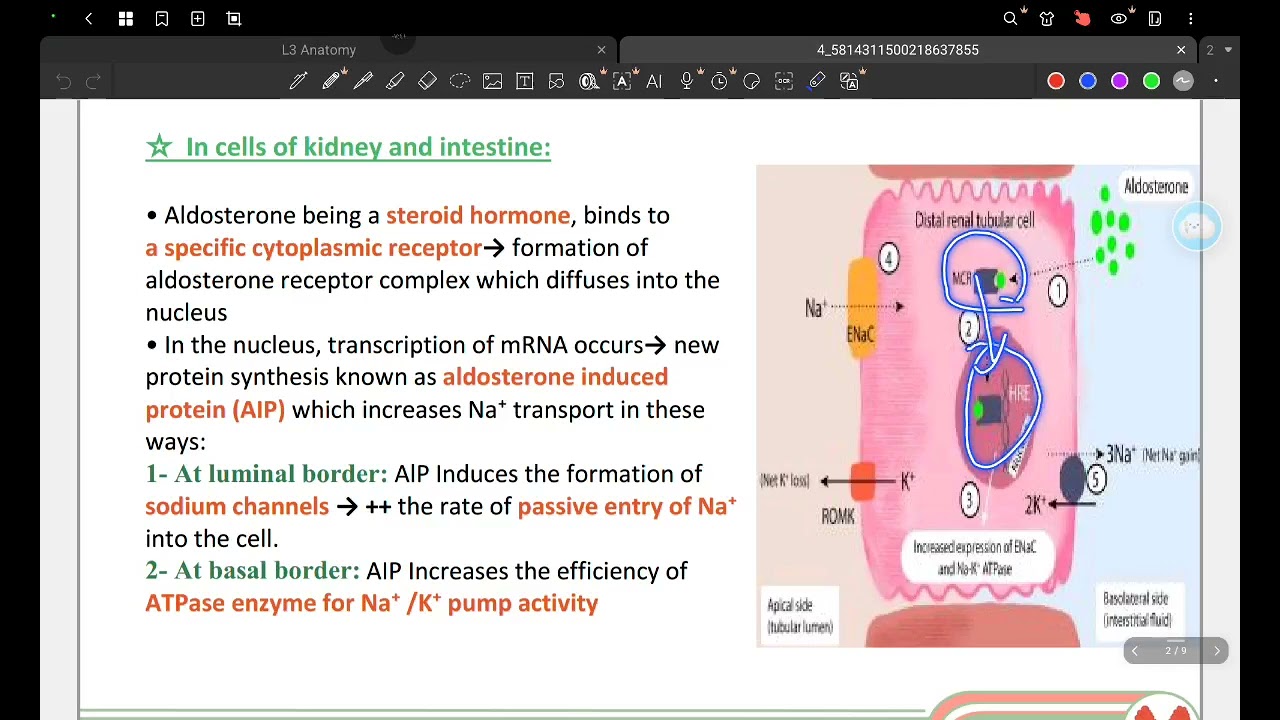Select the shapes tool
The width and height of the screenshot is (1280, 720).
(x=556, y=81)
